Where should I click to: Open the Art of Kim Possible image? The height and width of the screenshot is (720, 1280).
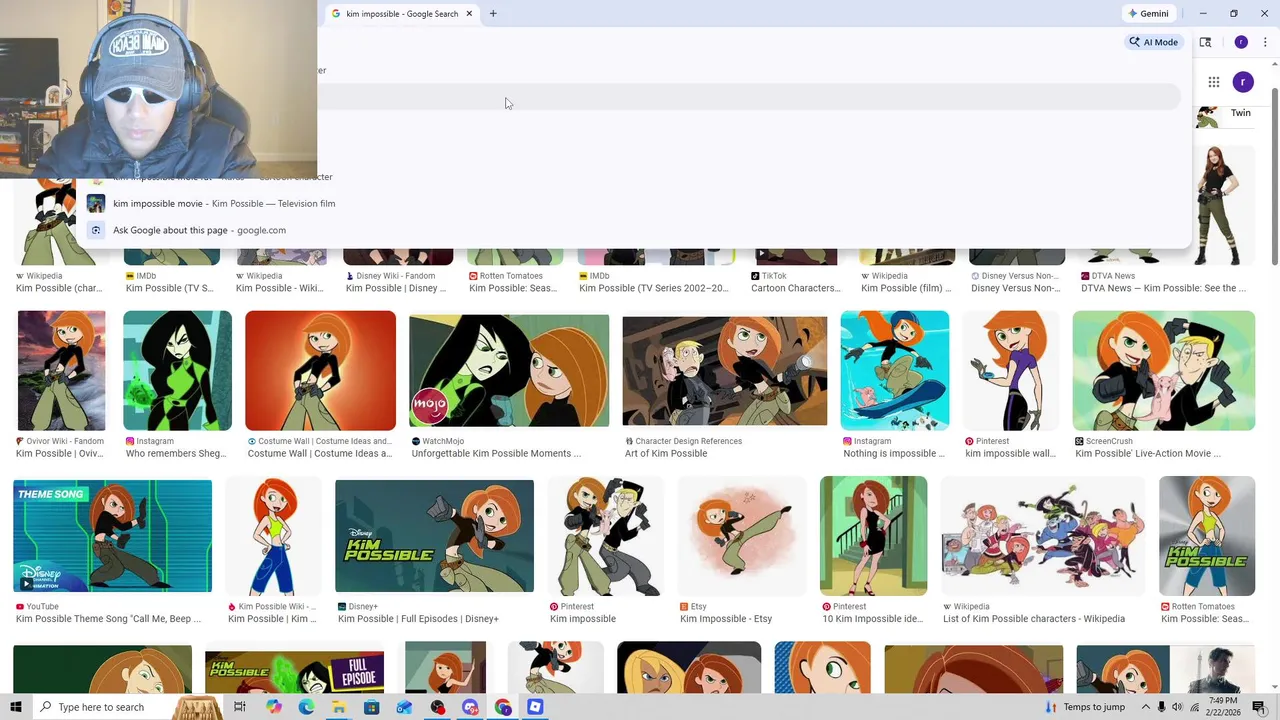tap(725, 370)
